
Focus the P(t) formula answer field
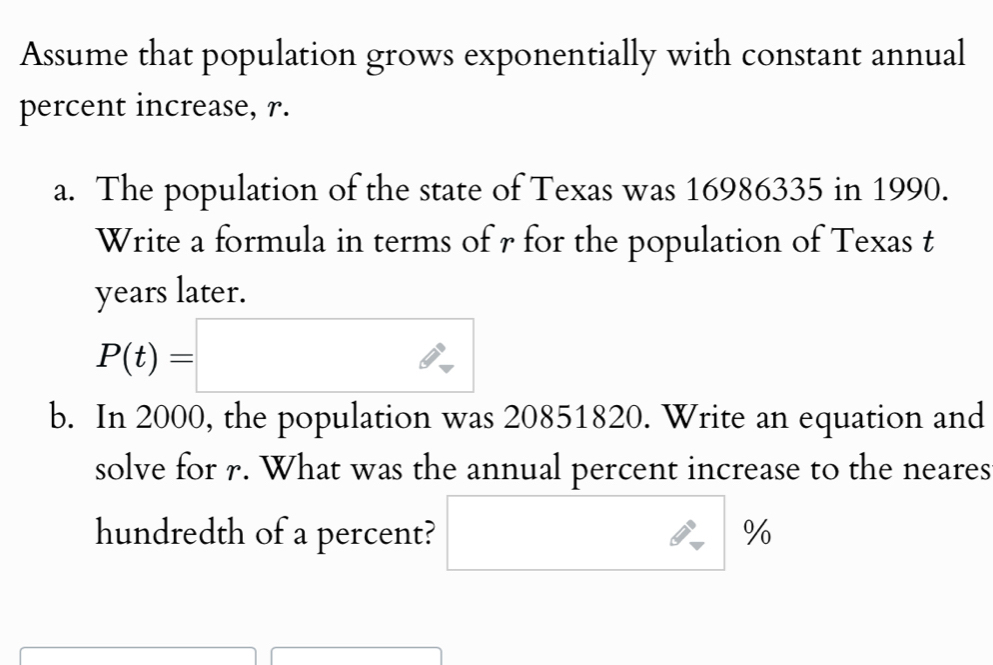coord(335,355)
